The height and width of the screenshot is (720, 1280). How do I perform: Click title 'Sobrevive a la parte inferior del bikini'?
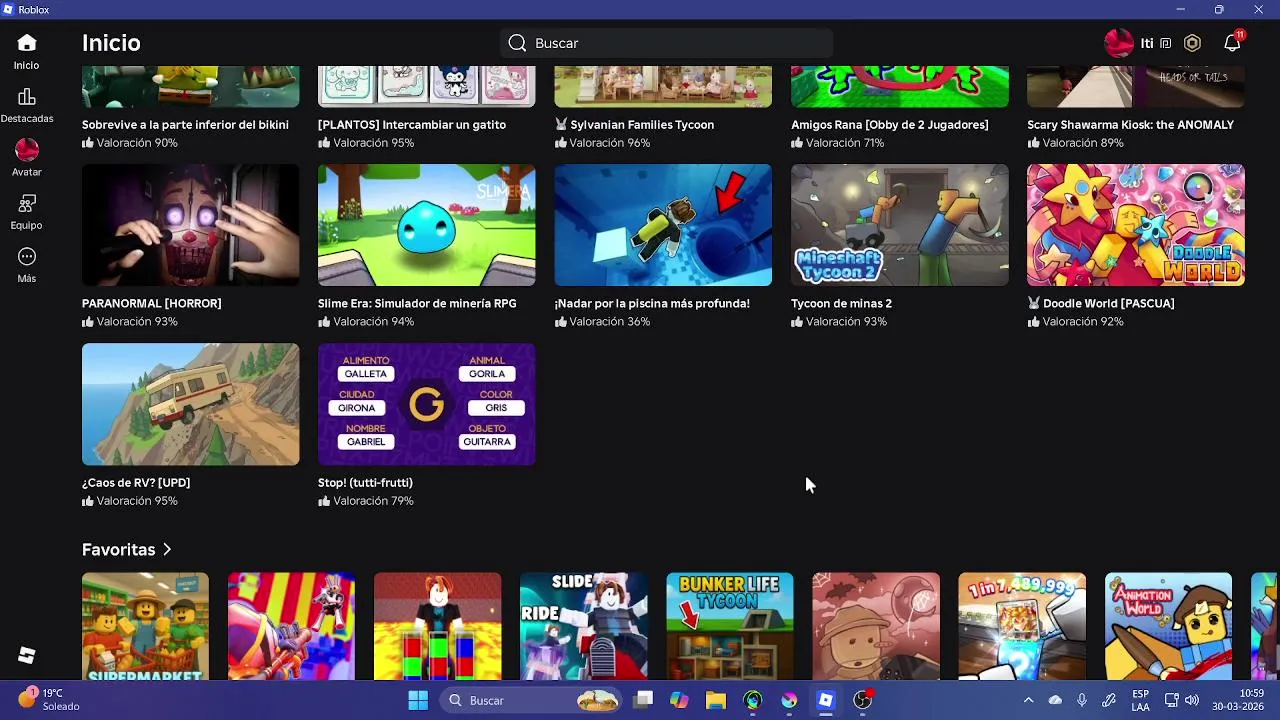[x=185, y=125]
